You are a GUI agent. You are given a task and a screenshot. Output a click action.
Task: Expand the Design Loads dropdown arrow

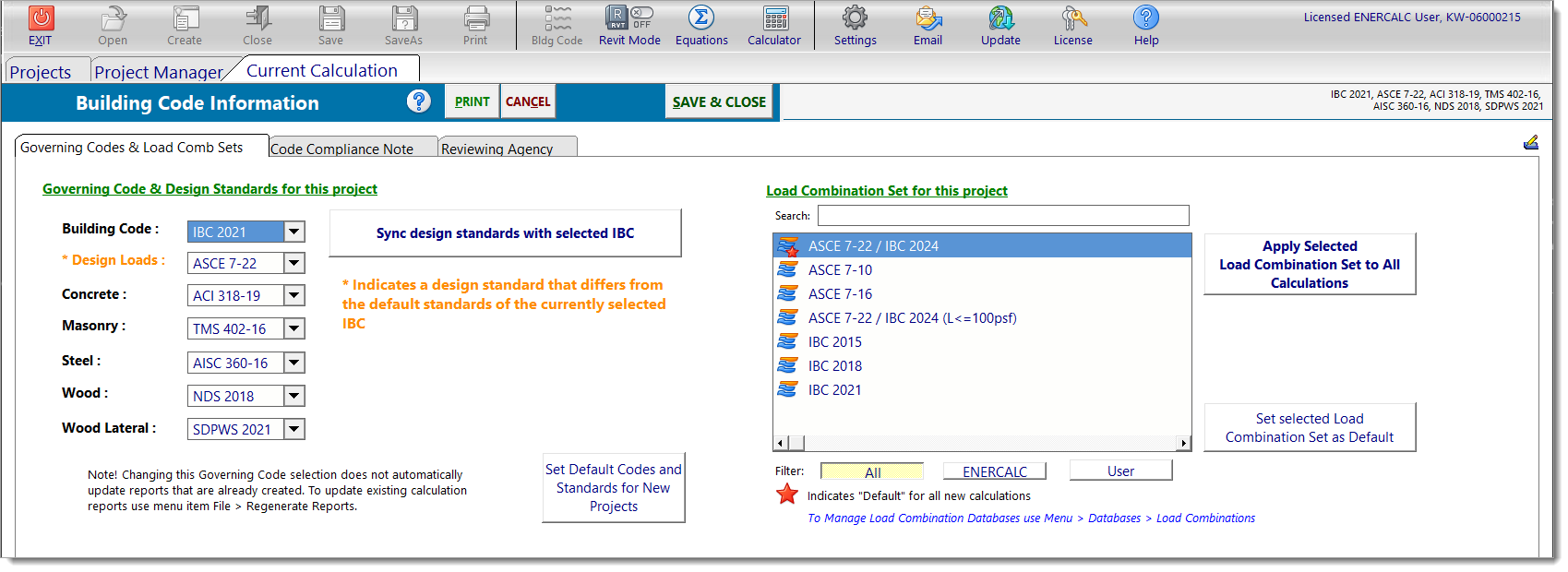(x=294, y=263)
